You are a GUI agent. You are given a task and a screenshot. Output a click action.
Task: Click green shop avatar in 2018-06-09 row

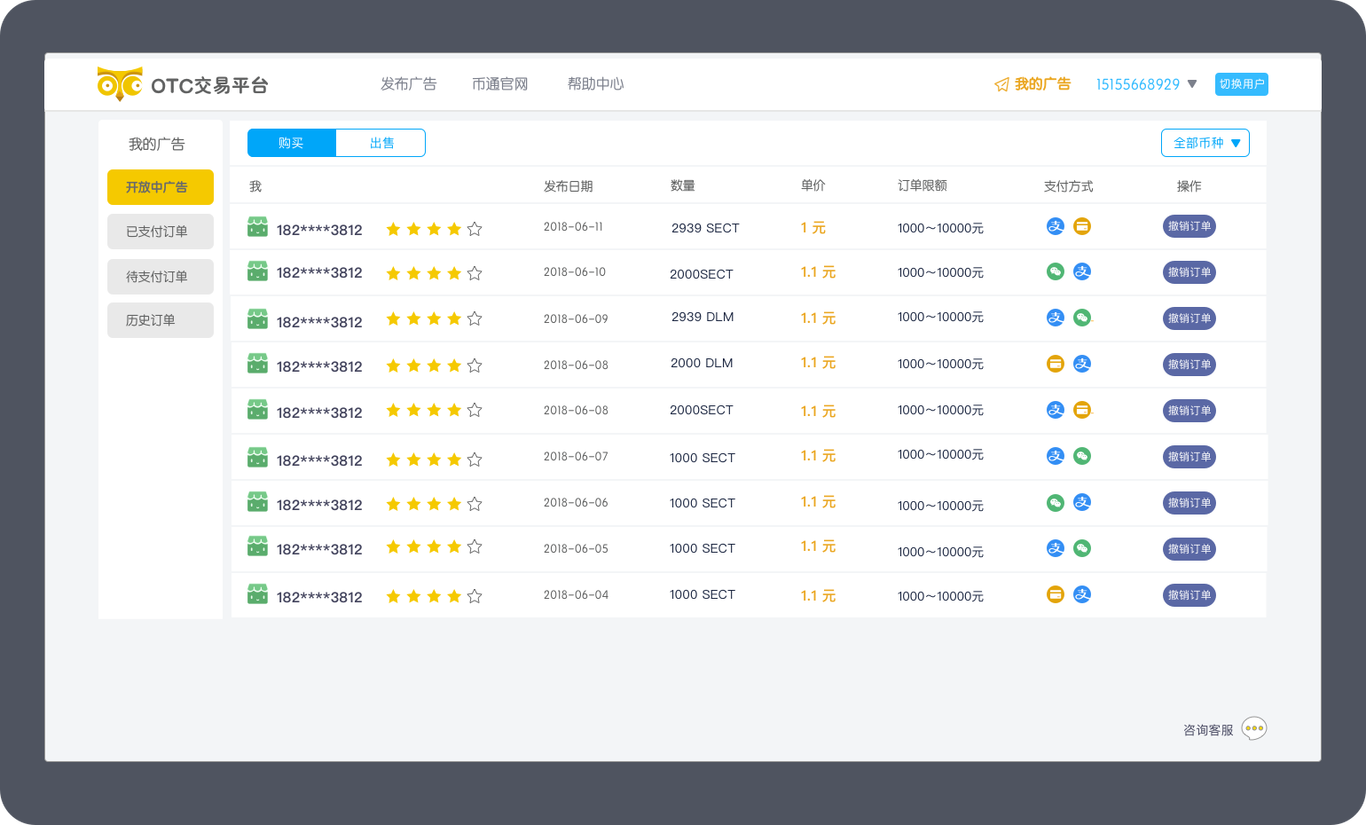[x=257, y=319]
